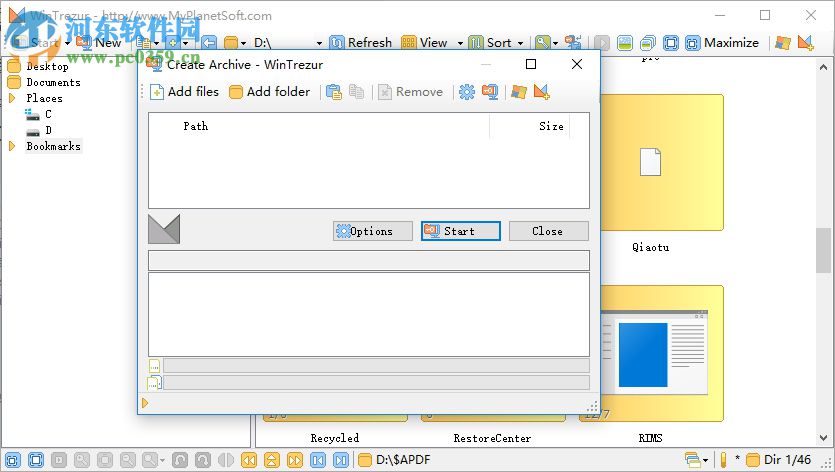Image resolution: width=835 pixels, height=472 pixels.
Task: Click the main file list vertical scrollbar
Action: (824, 251)
